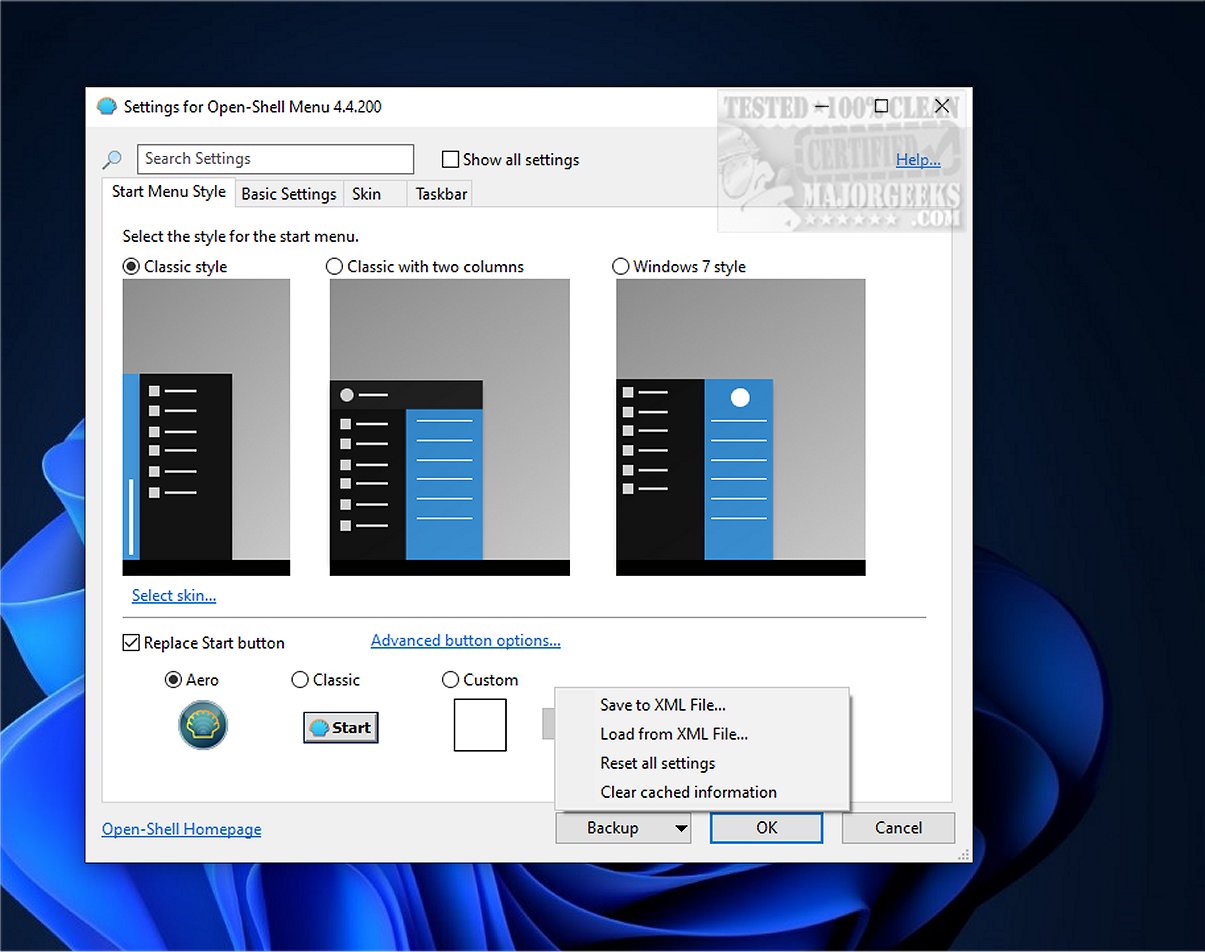Click the Classic with two columns preview thumbnail
This screenshot has width=1205, height=952.
tap(450, 427)
